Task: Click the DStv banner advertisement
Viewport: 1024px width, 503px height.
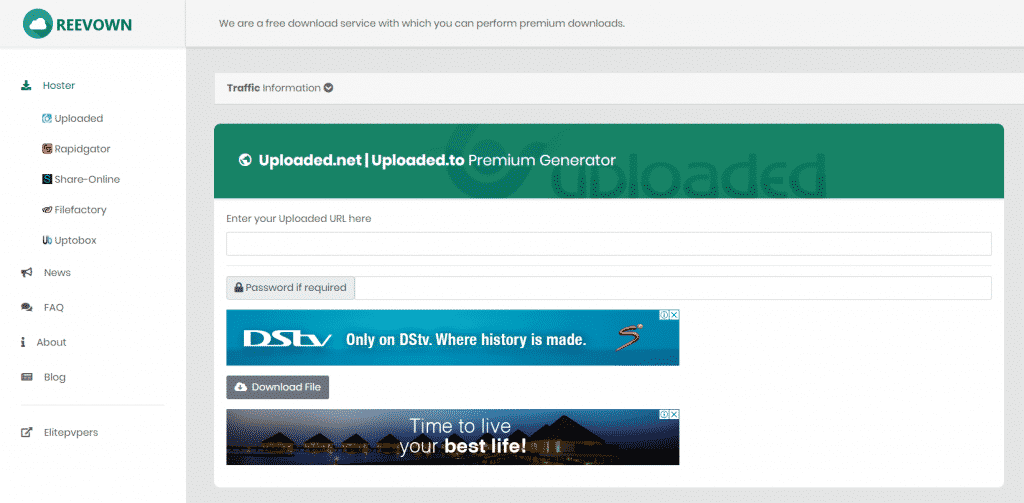Action: [x=453, y=338]
